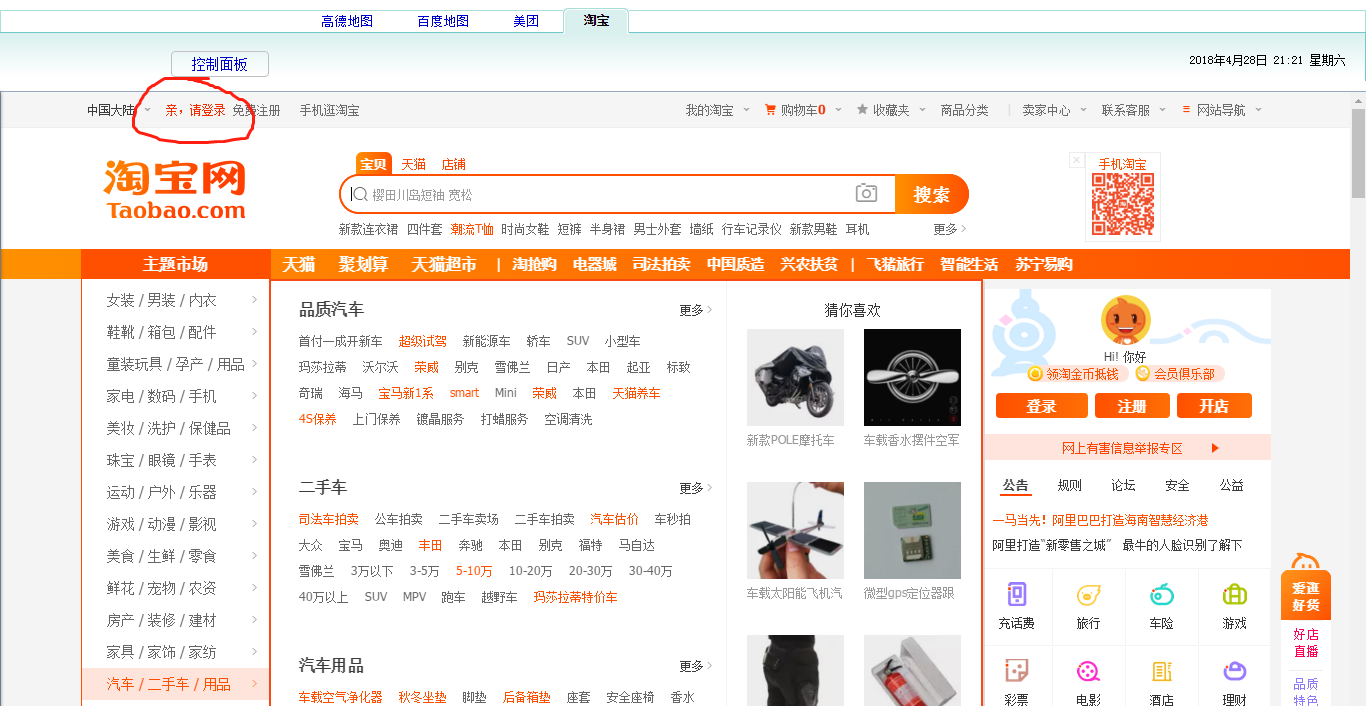Switch to the 百度地图 tab

pos(443,21)
